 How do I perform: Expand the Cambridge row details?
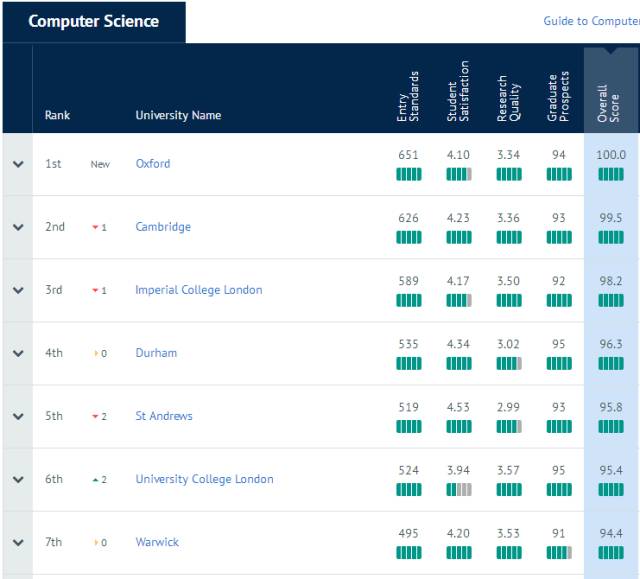(x=18, y=227)
